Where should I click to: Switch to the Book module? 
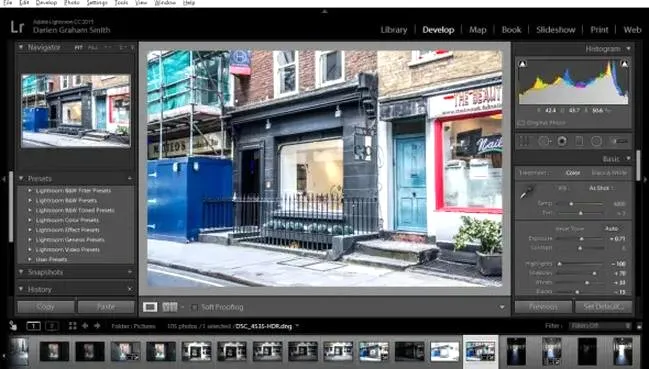[511, 30]
